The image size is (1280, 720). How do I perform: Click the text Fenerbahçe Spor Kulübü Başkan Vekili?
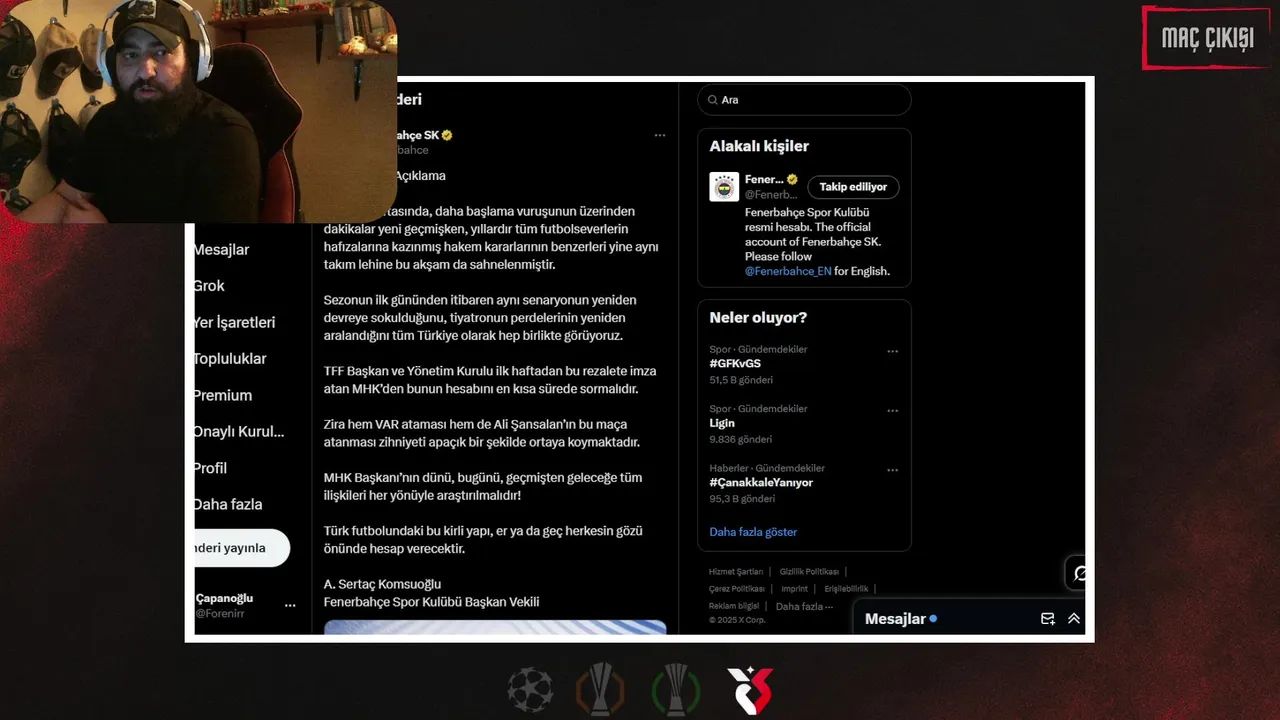tap(431, 602)
